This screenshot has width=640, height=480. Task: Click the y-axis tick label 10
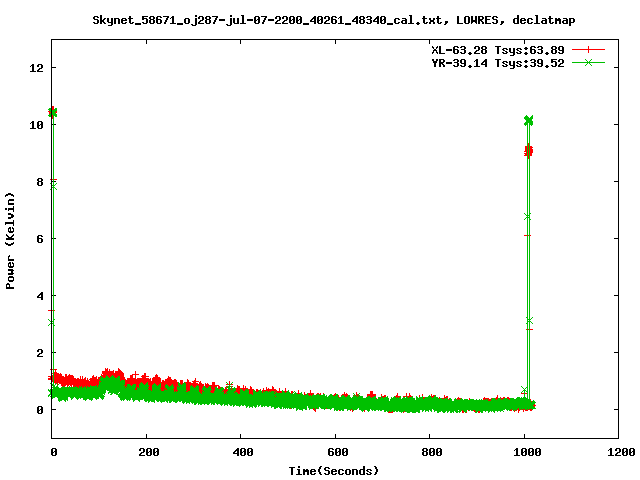point(36,125)
